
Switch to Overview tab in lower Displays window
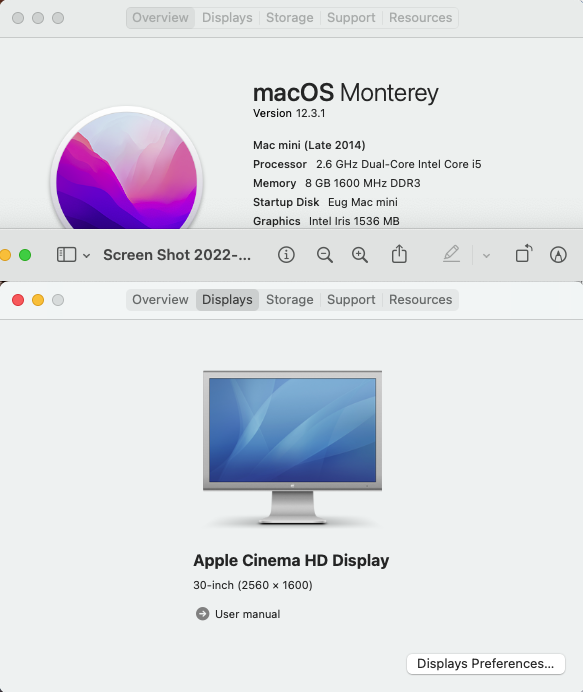click(x=160, y=300)
